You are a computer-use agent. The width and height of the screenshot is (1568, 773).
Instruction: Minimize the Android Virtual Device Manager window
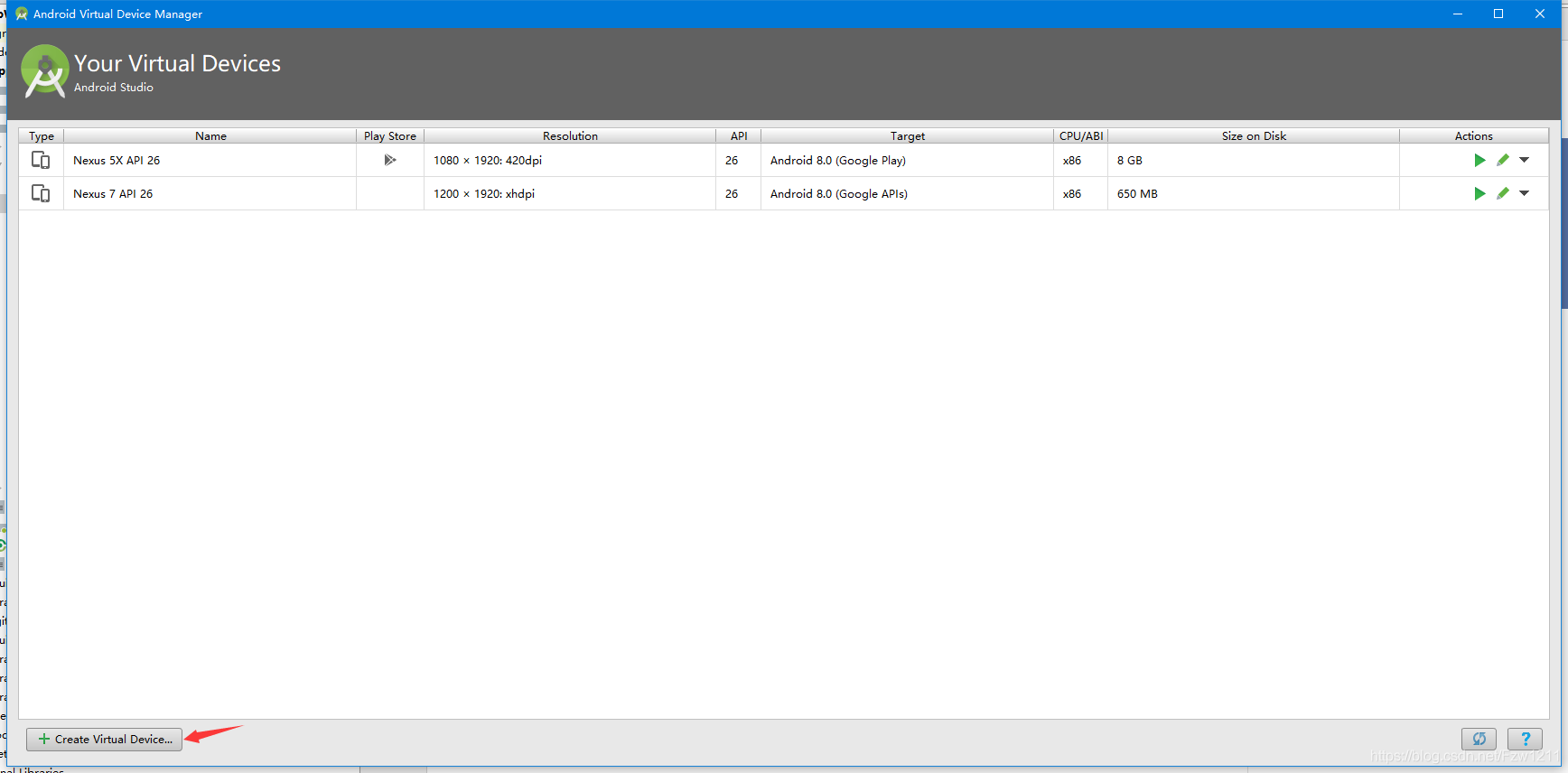point(1458,14)
